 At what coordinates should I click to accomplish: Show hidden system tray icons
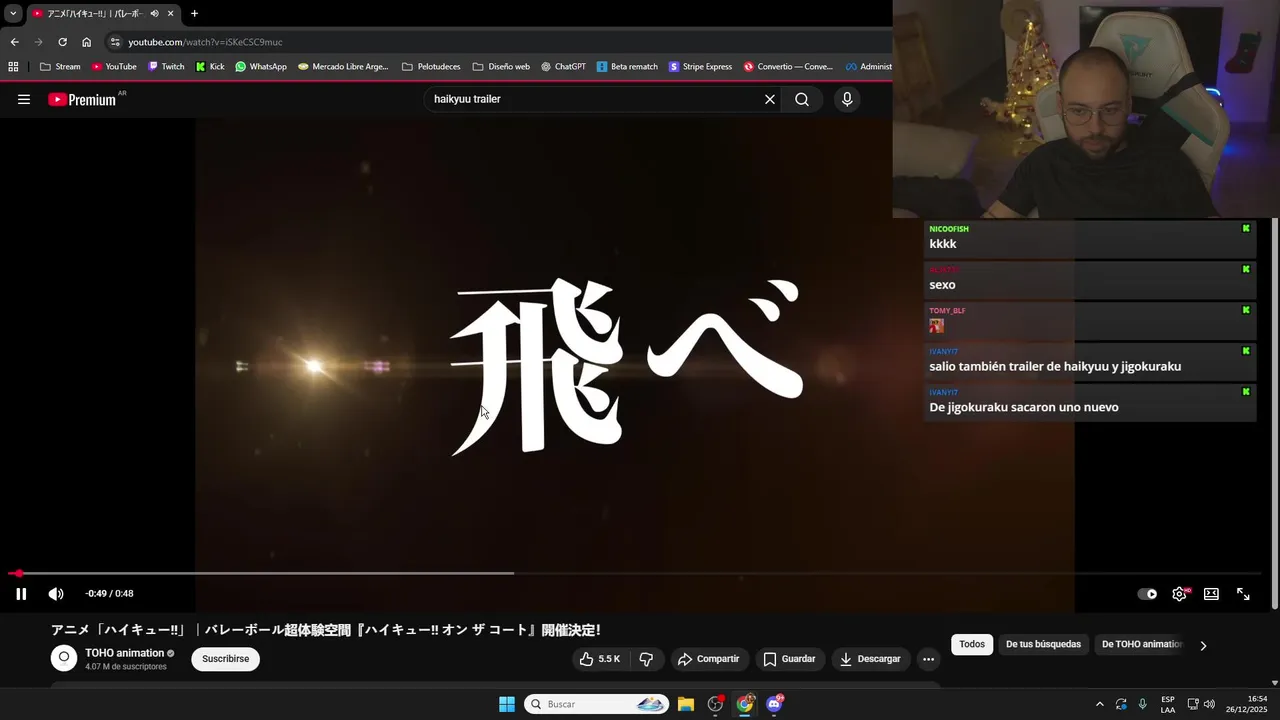(1100, 704)
